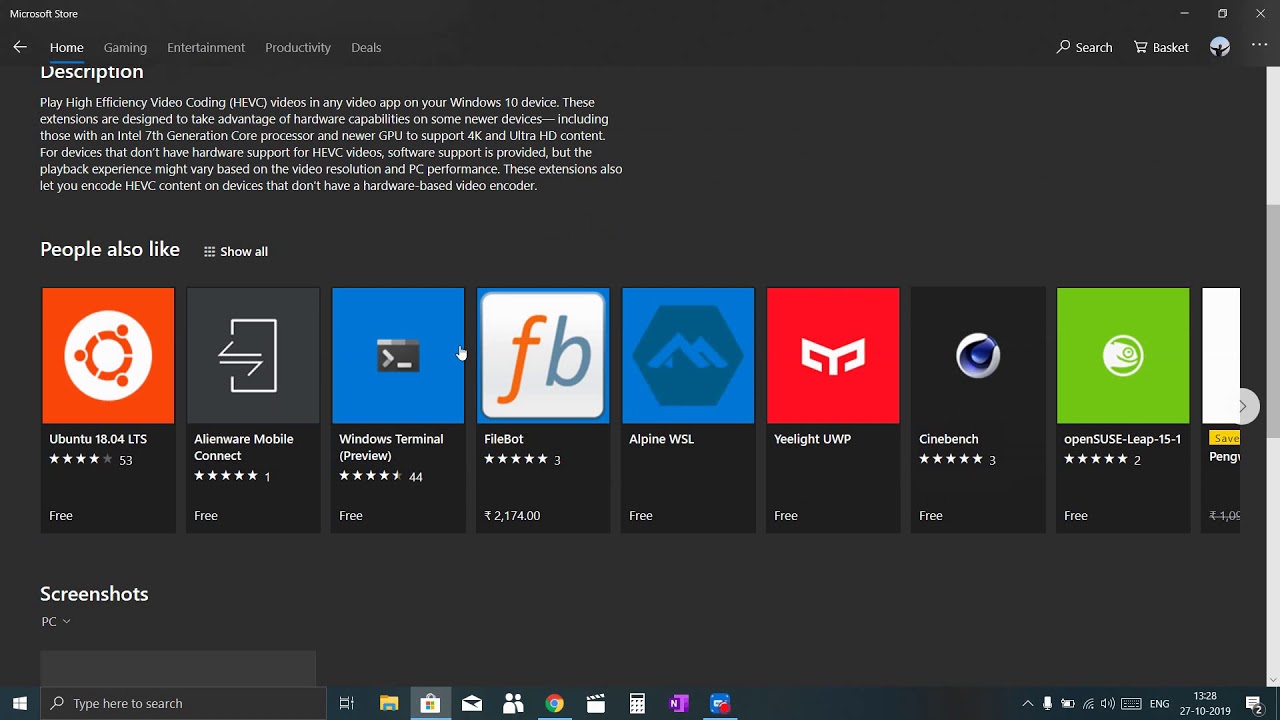The width and height of the screenshot is (1280, 720).
Task: Click the Alpine WSL title text
Action: [661, 439]
